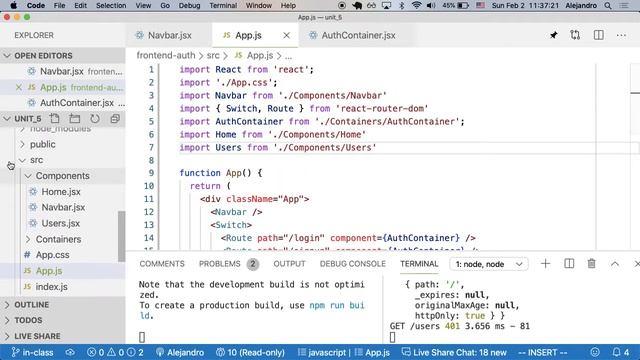Click the New File icon in UNIT_5 header
This screenshot has width=640, height=360.
pyautogui.click(x=54, y=119)
